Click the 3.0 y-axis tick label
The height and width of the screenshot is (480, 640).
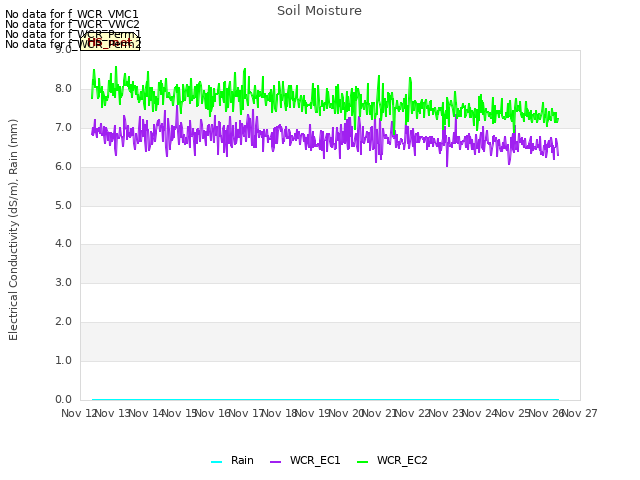63,282
